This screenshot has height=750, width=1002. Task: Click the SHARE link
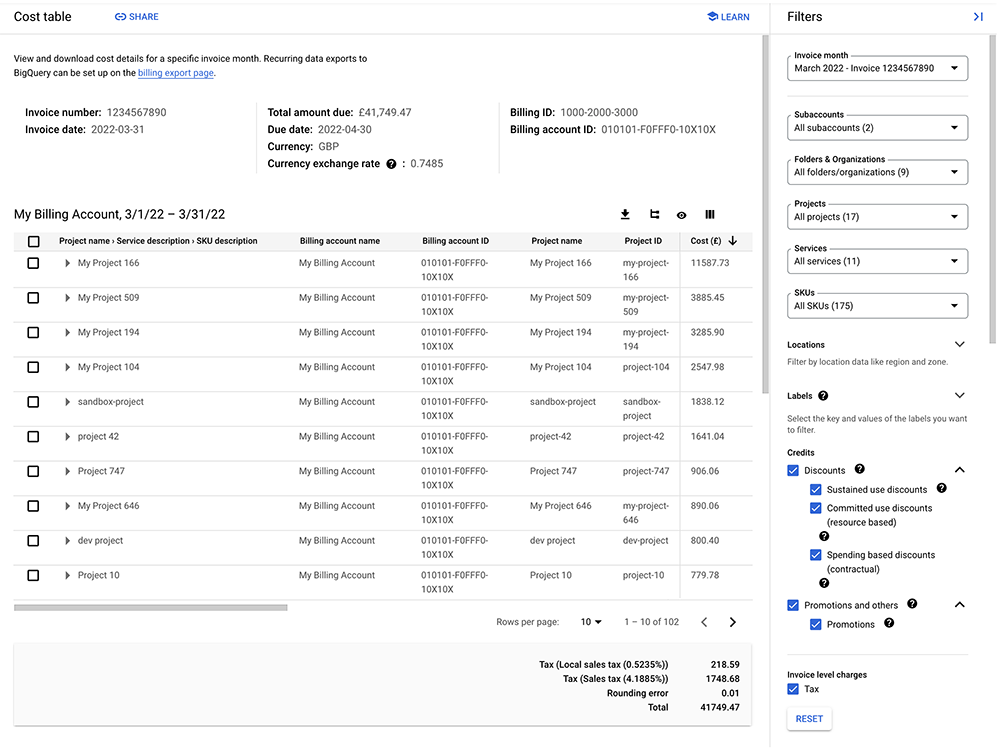point(137,17)
